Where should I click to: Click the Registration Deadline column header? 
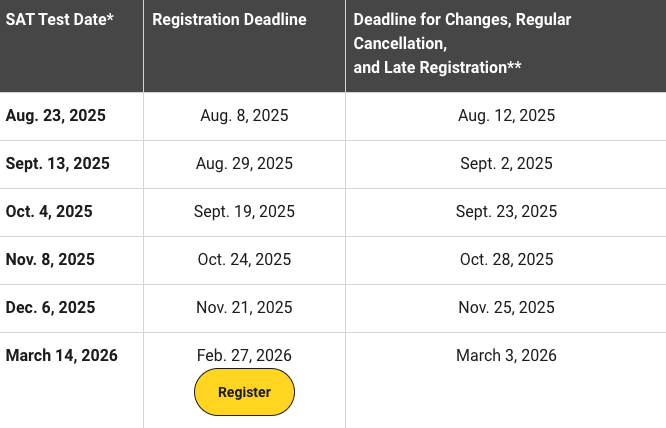point(230,20)
